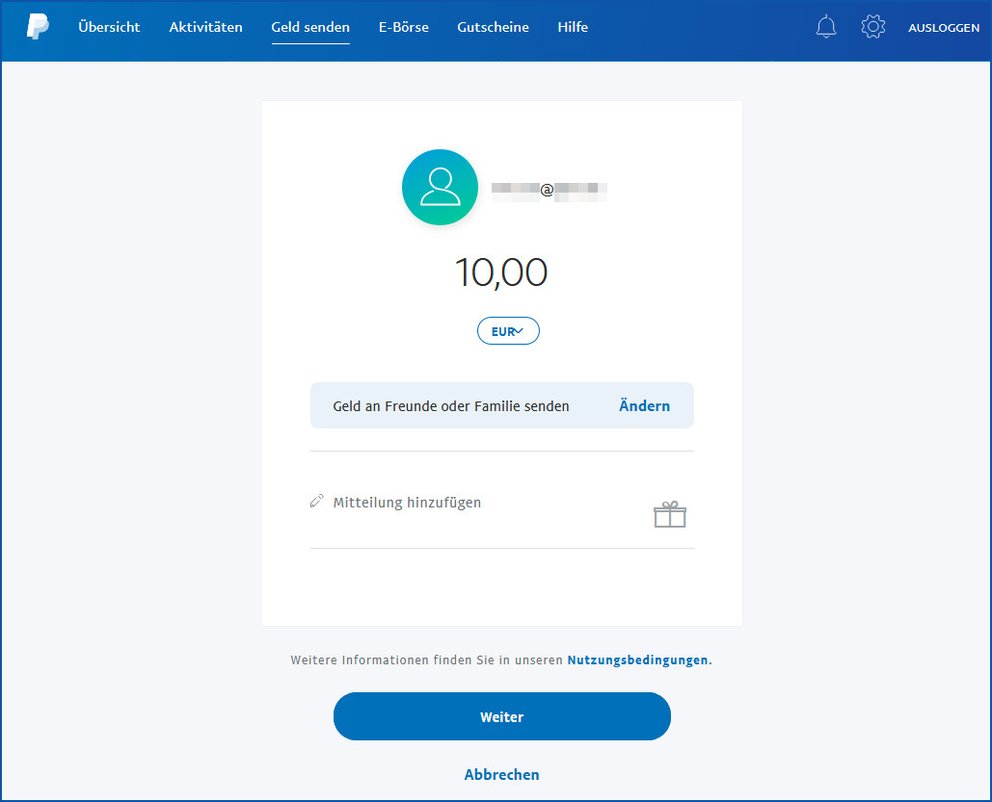Viewport: 992px width, 802px height.
Task: Open the Aktivitäten menu item
Action: (x=206, y=27)
